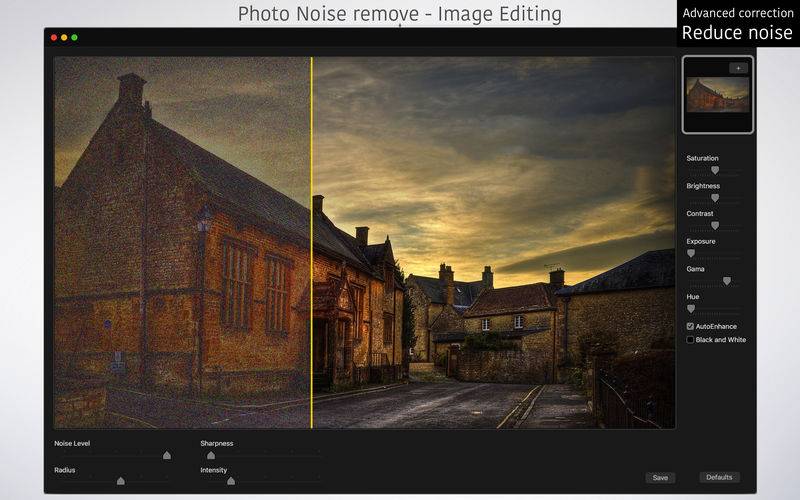Click the Contrast slider handle
The height and width of the screenshot is (500, 800).
(715, 225)
